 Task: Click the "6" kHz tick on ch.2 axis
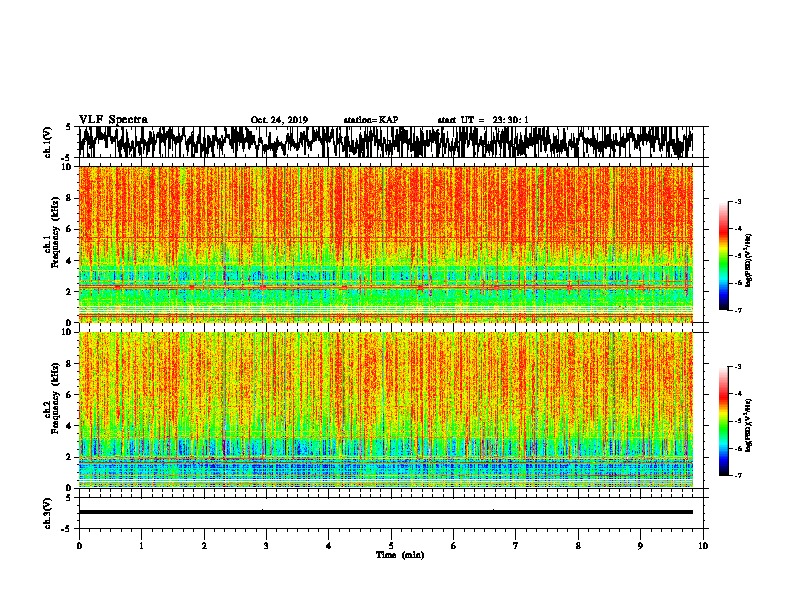(70, 395)
